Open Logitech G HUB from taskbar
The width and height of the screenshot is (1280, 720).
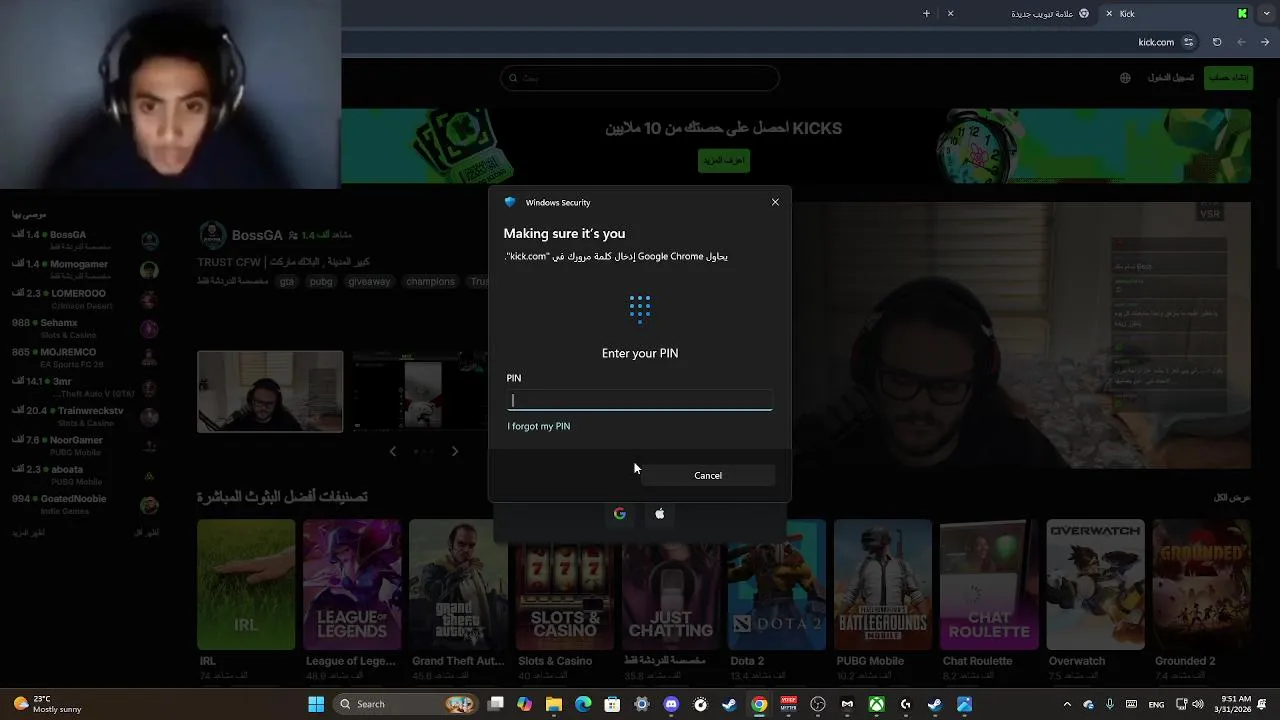(x=905, y=704)
